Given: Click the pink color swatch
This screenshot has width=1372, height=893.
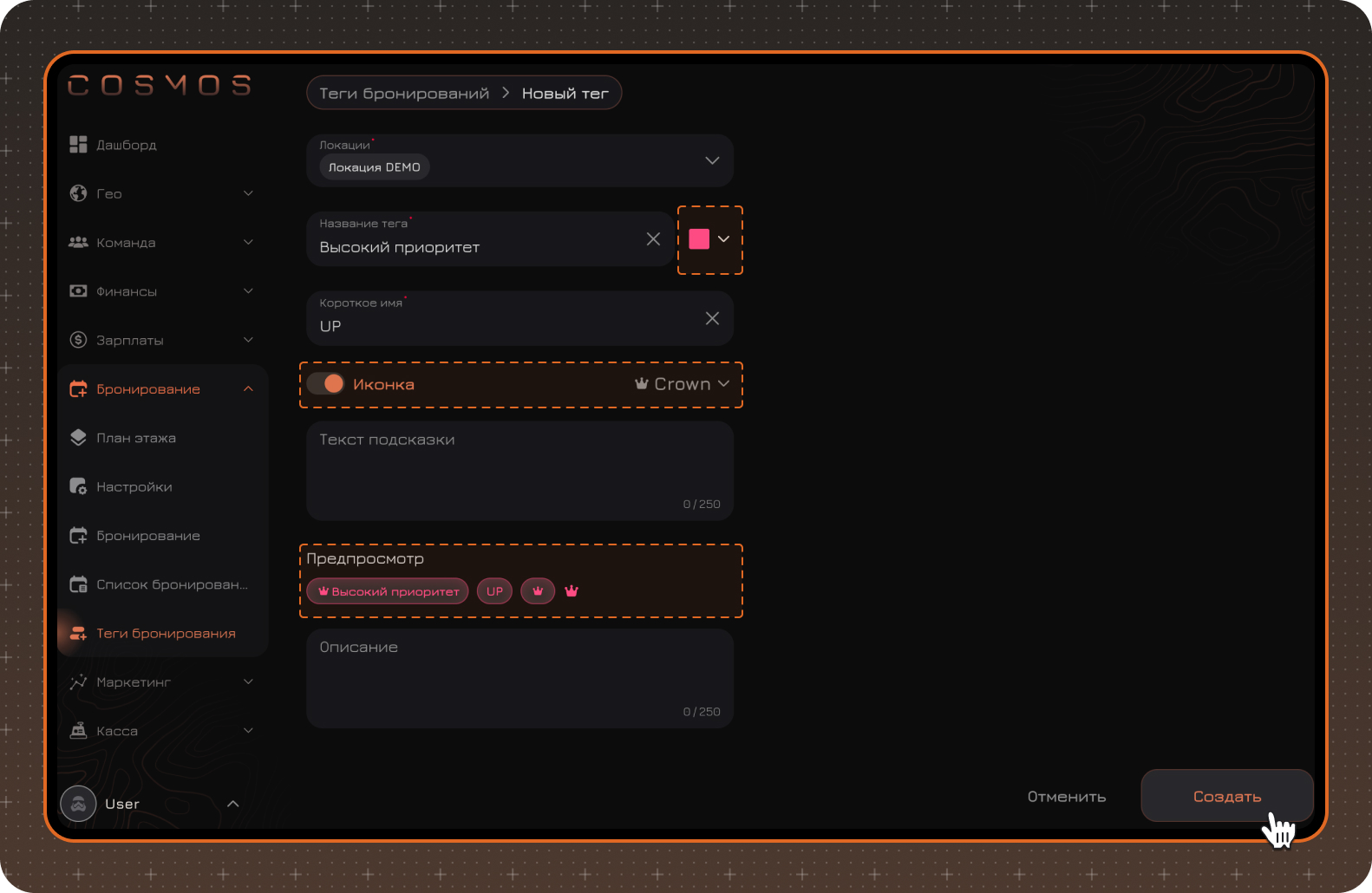Looking at the screenshot, I should (699, 239).
